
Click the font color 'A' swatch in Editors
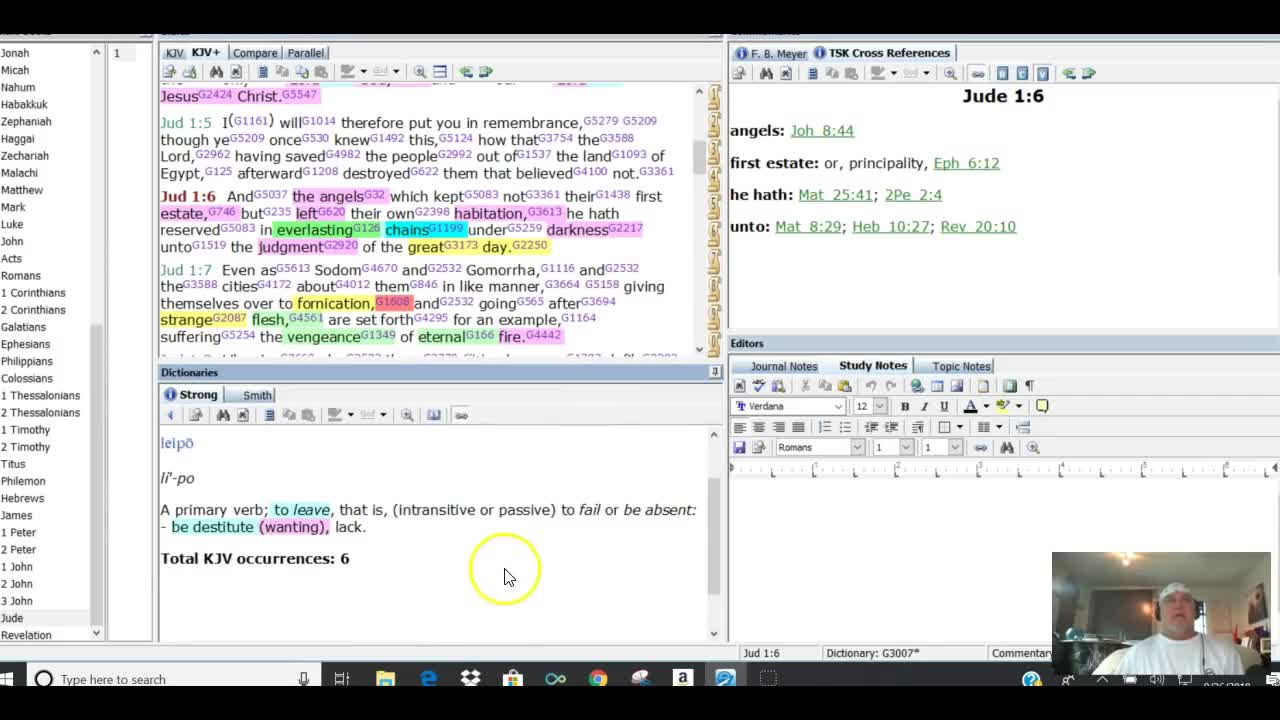click(x=970, y=407)
